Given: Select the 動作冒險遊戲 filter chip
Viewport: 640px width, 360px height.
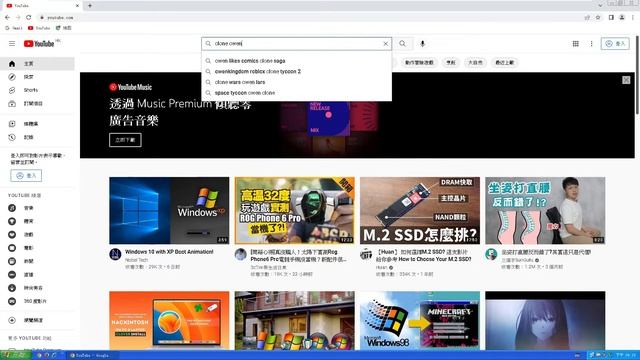Looking at the screenshot, I should [419, 62].
